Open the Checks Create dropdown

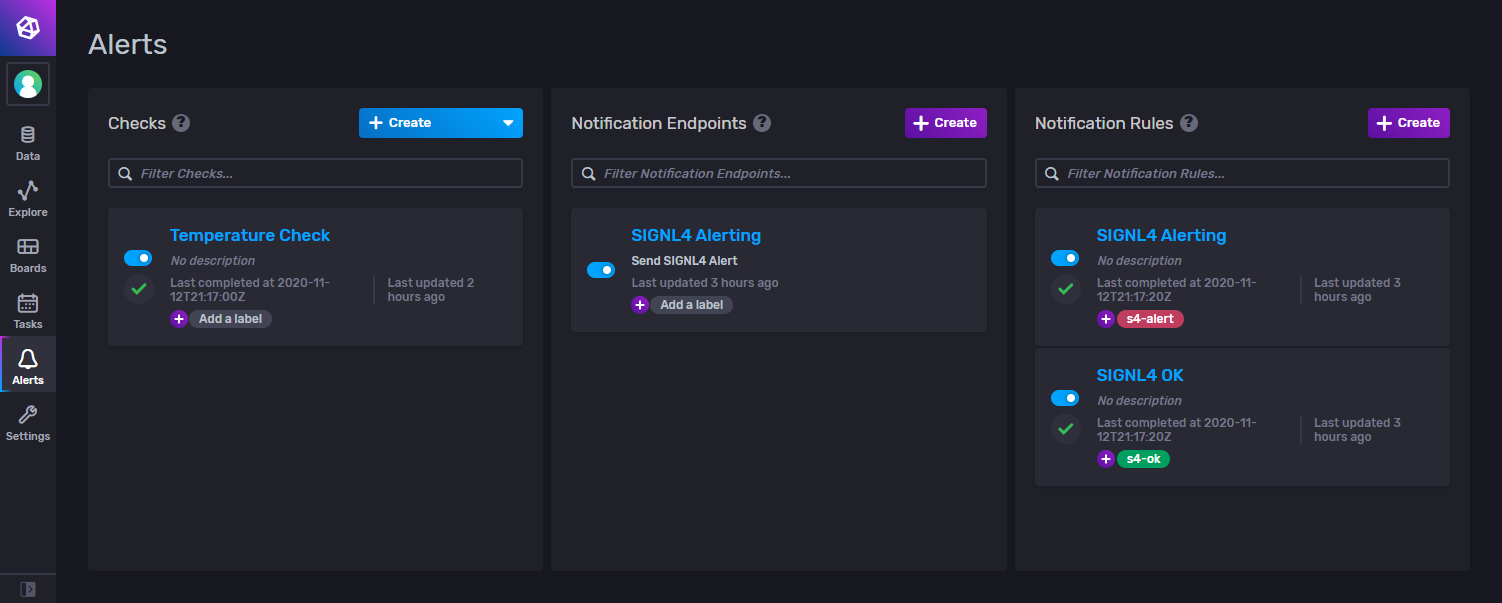click(441, 123)
